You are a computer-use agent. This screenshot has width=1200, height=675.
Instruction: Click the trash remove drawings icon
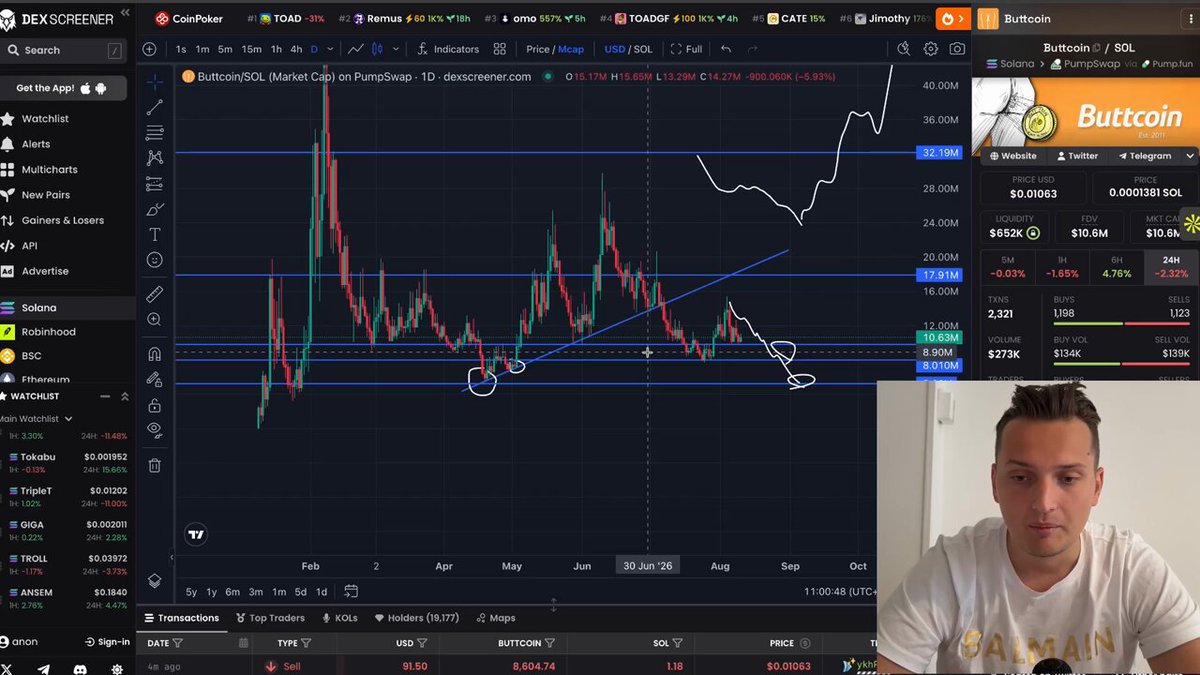tap(155, 465)
